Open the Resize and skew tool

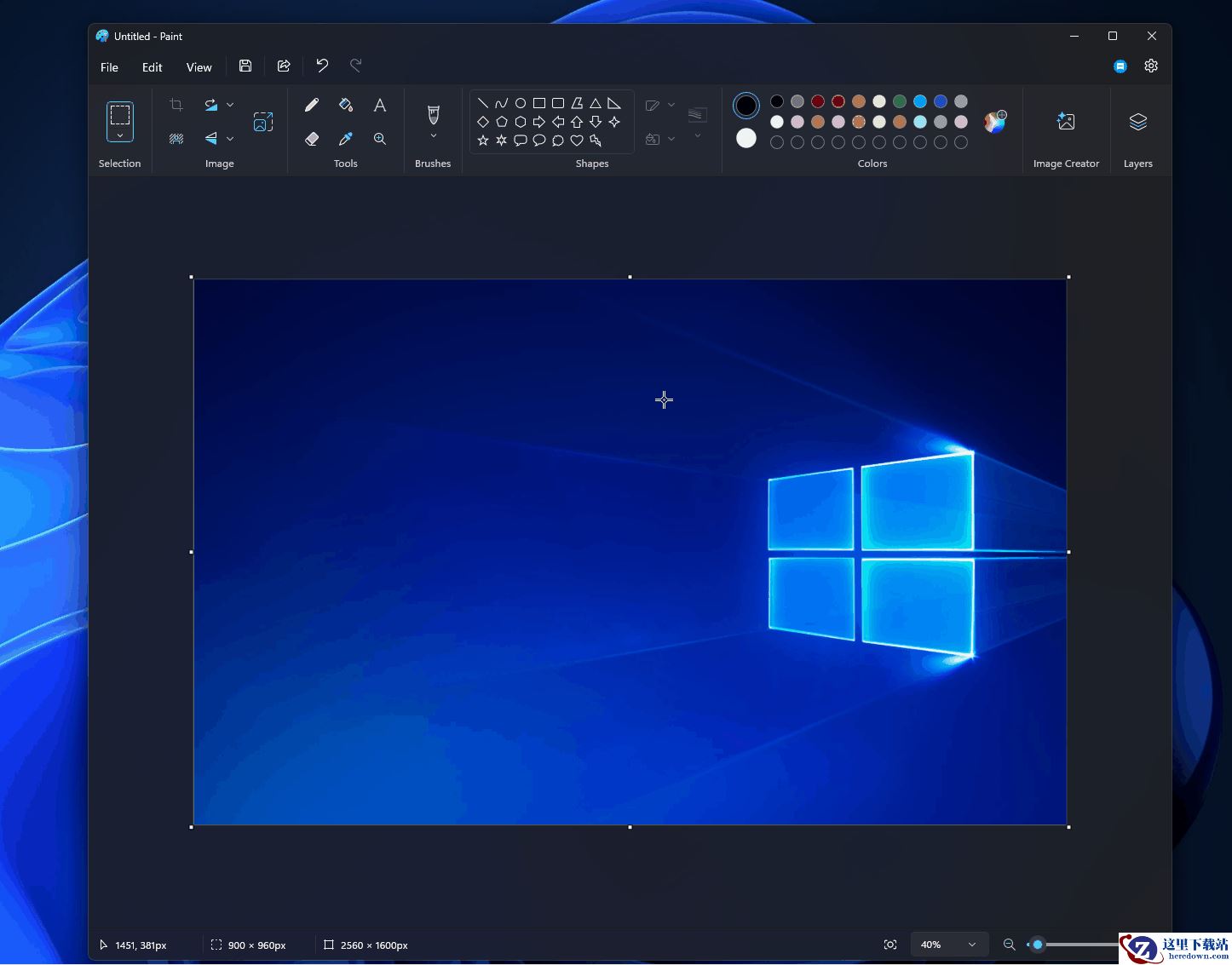tap(263, 122)
